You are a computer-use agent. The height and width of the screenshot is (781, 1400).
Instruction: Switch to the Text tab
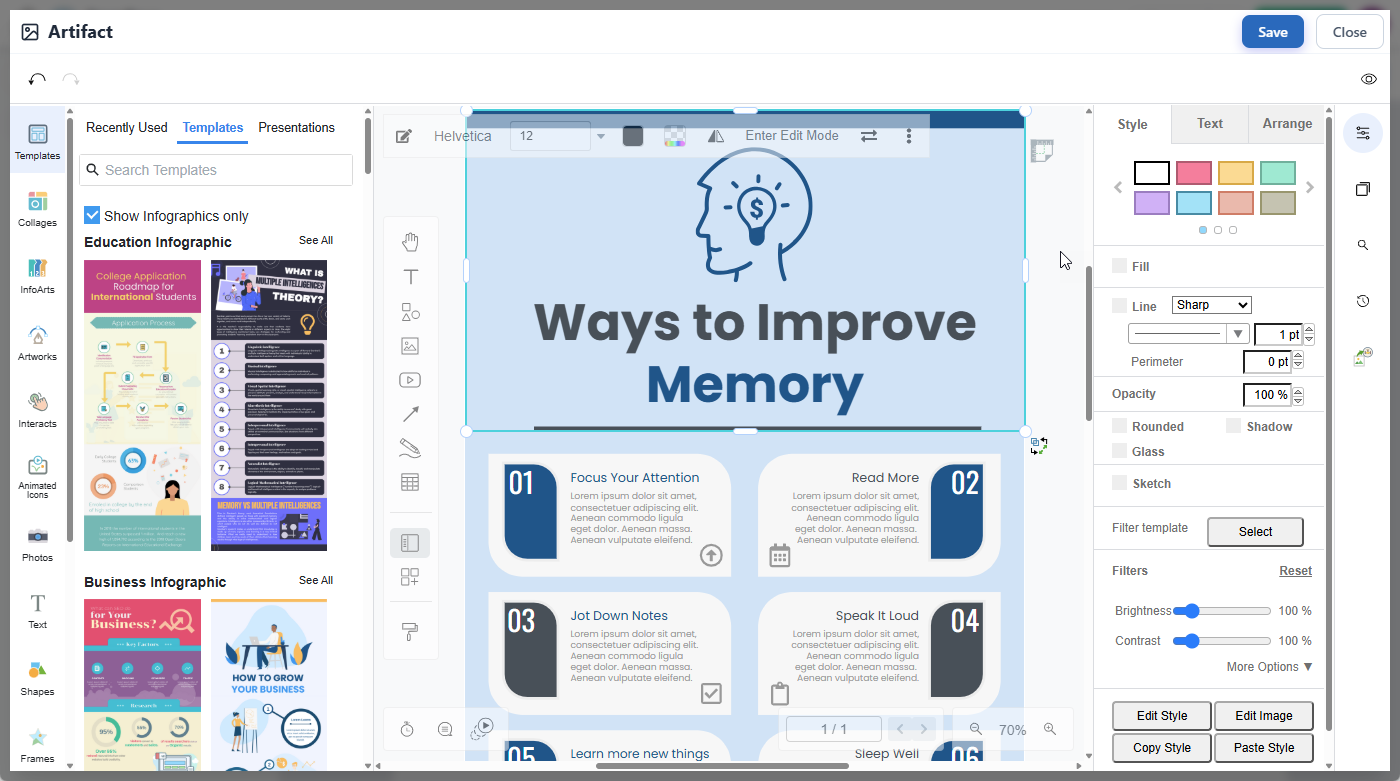click(1210, 124)
